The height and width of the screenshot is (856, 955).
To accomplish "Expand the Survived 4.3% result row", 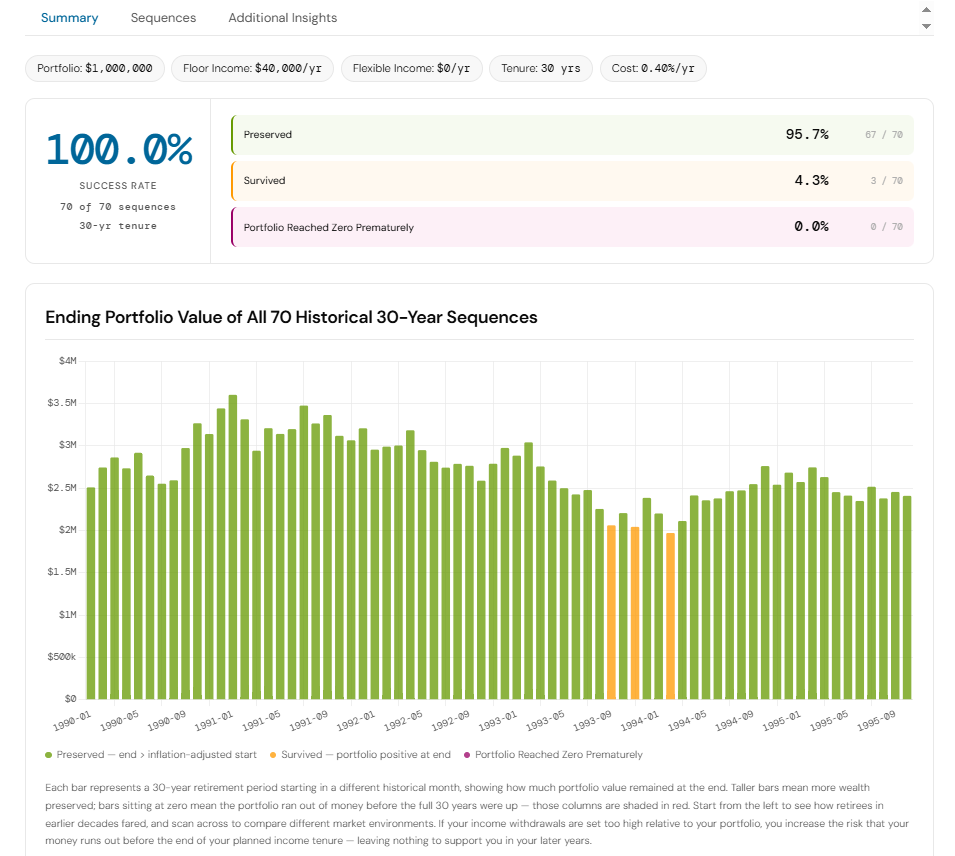I will click(572, 181).
